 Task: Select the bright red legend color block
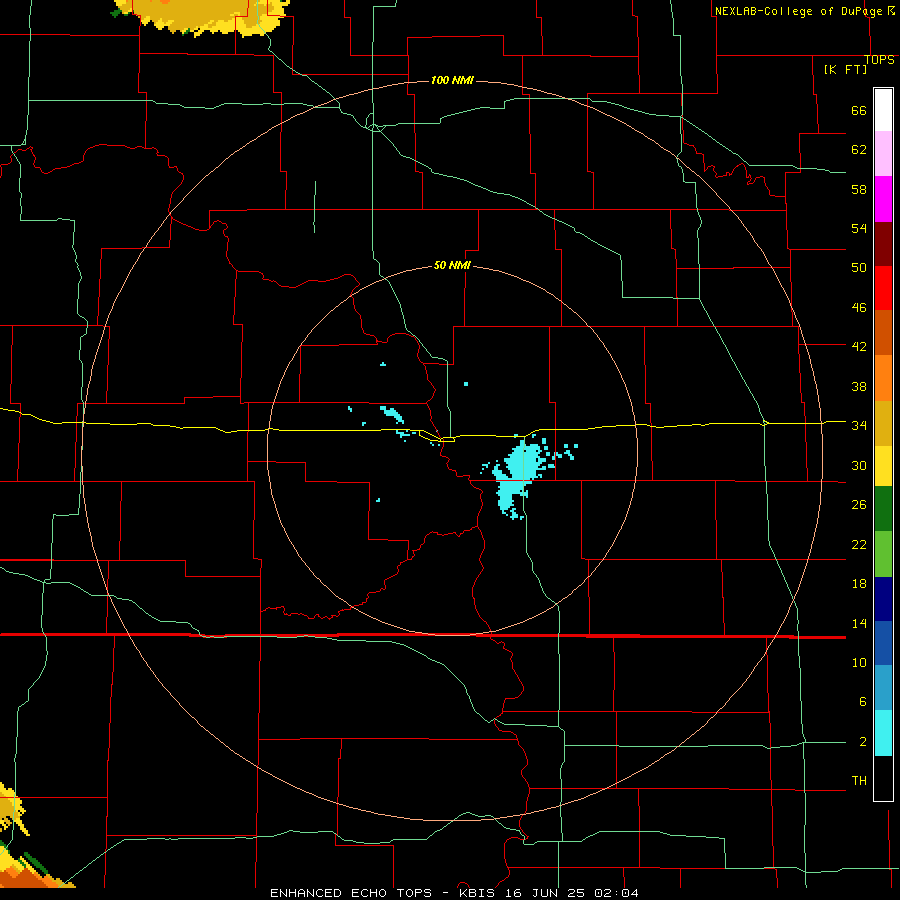883,288
